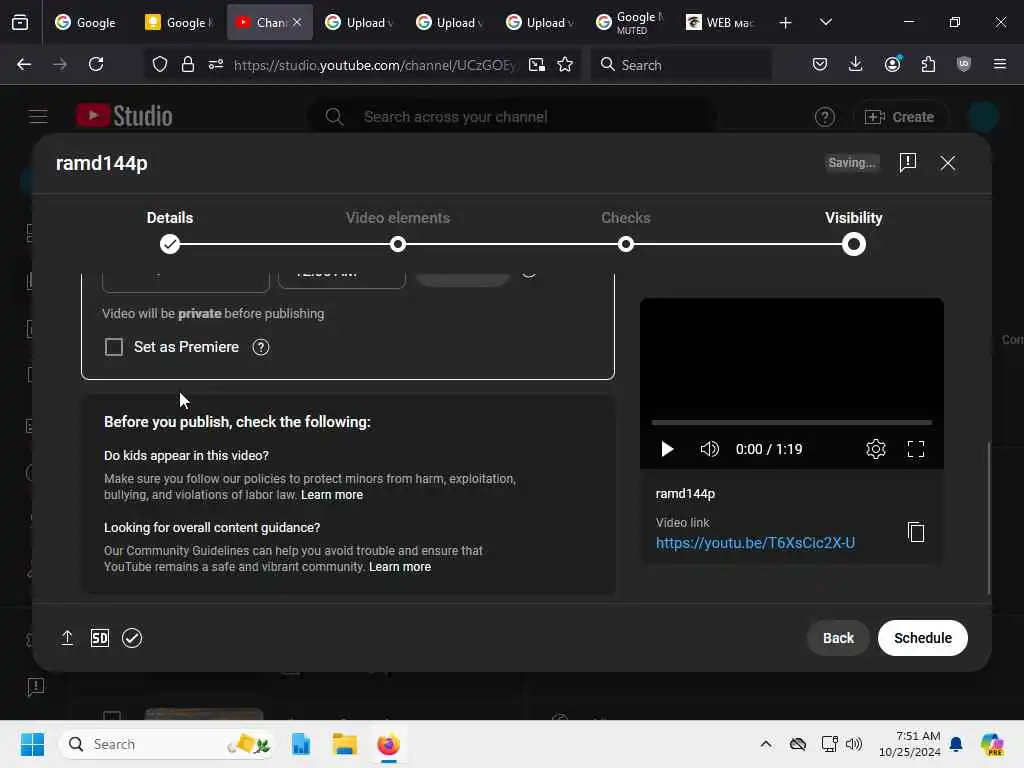
Task: Open the uBlock Origin extension icon
Action: click(963, 64)
